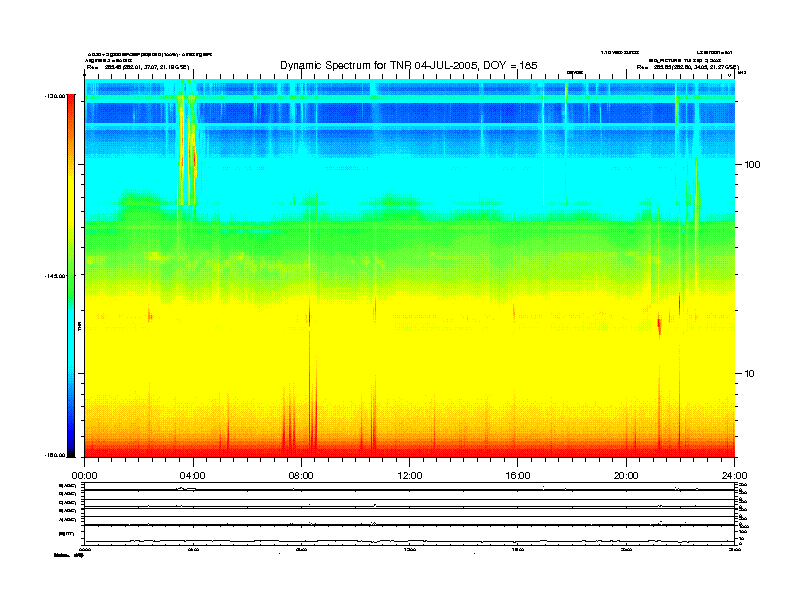Click the "-160.00" color scale label
The width and height of the screenshot is (792, 612).
[55, 455]
